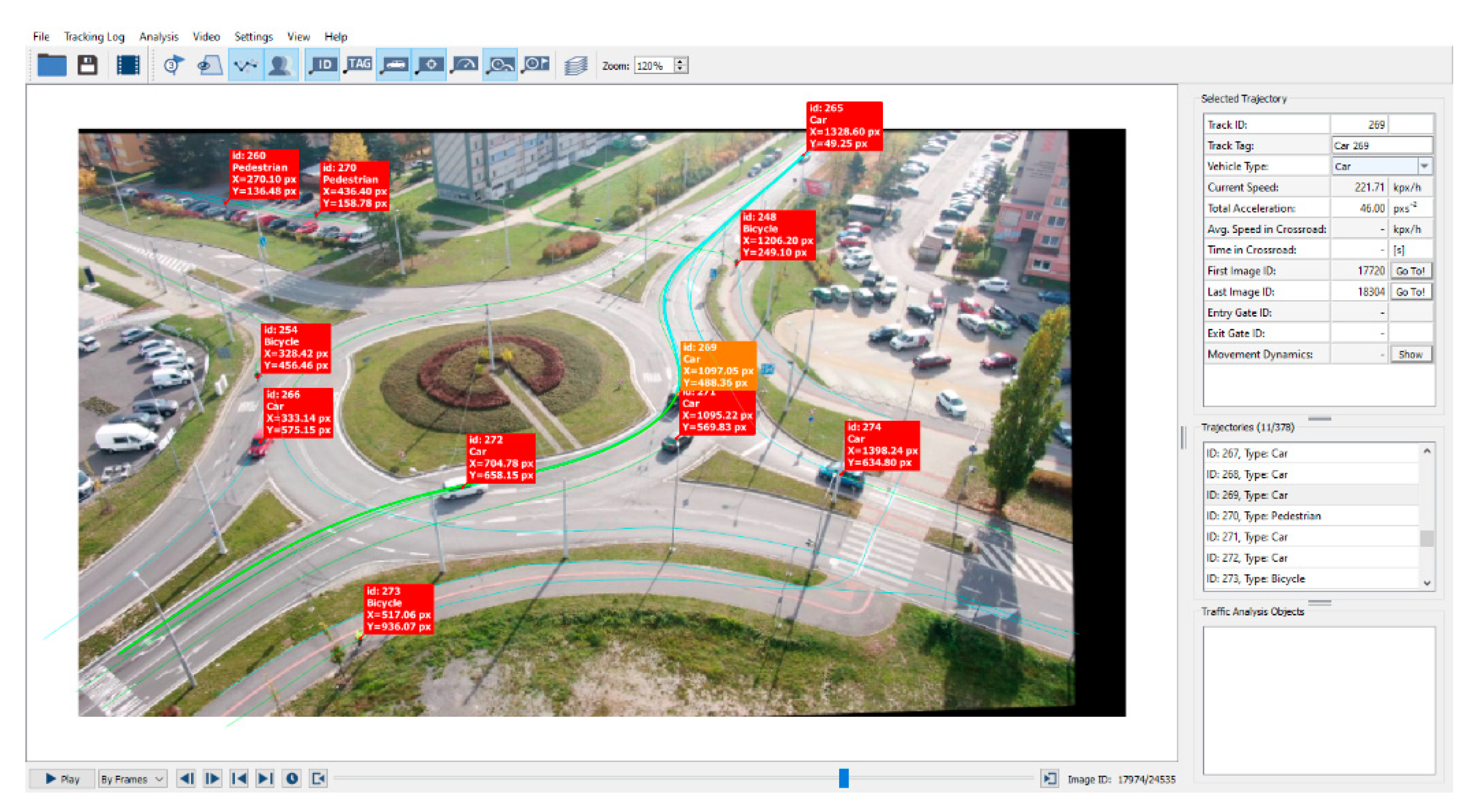The height and width of the screenshot is (812, 1483).
Task: Toggle the ID label display button
Action: (322, 65)
